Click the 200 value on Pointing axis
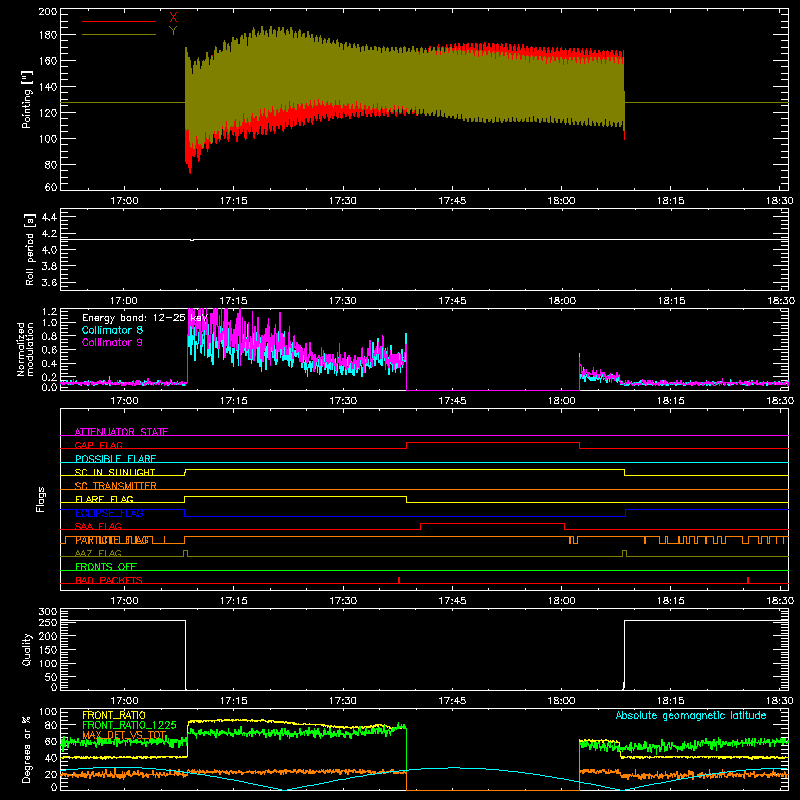 (48, 12)
